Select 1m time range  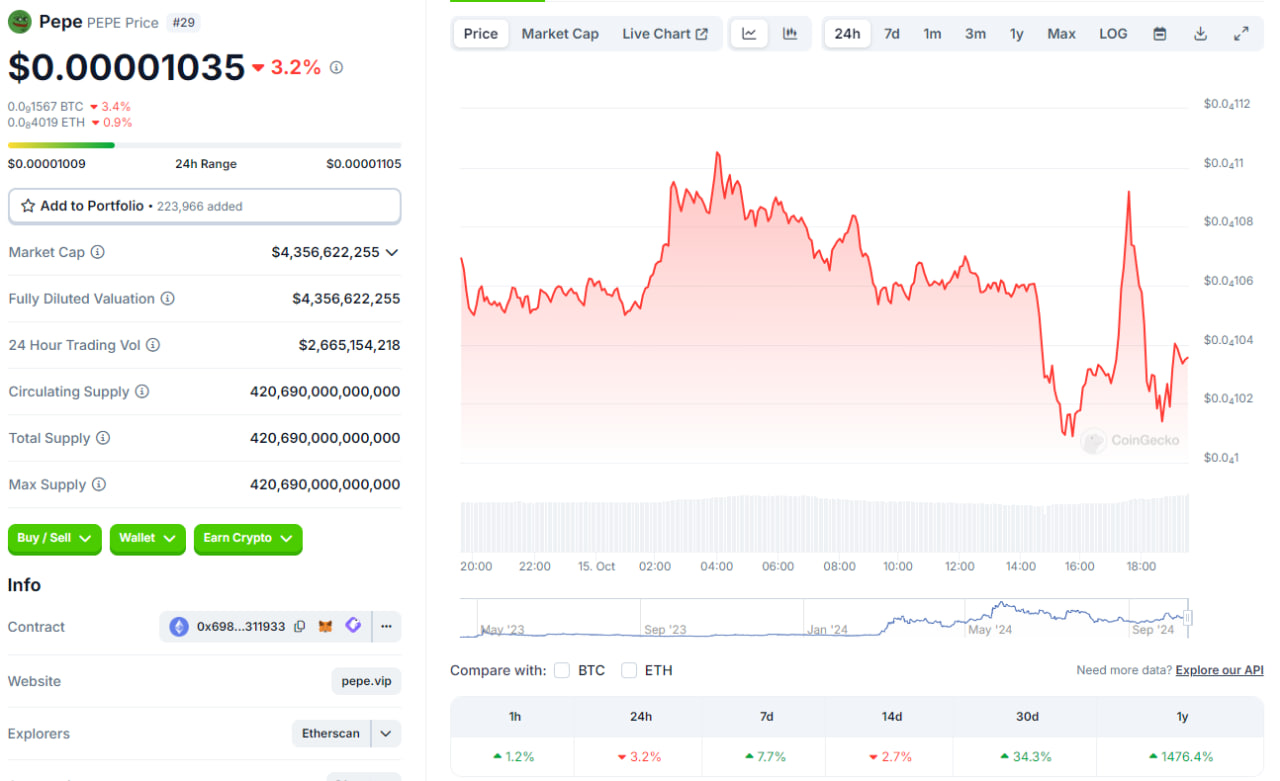click(x=932, y=34)
